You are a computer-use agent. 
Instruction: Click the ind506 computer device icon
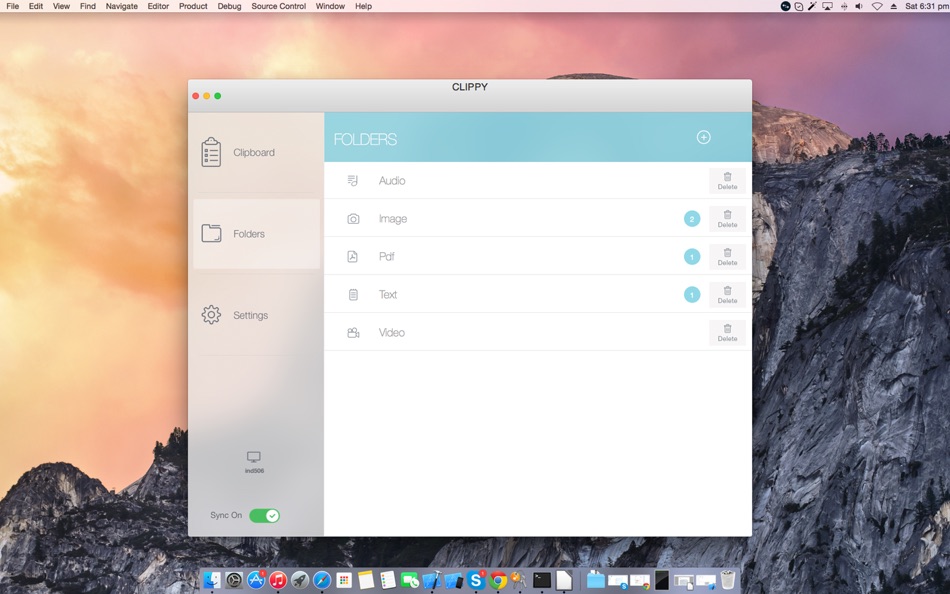[x=254, y=457]
